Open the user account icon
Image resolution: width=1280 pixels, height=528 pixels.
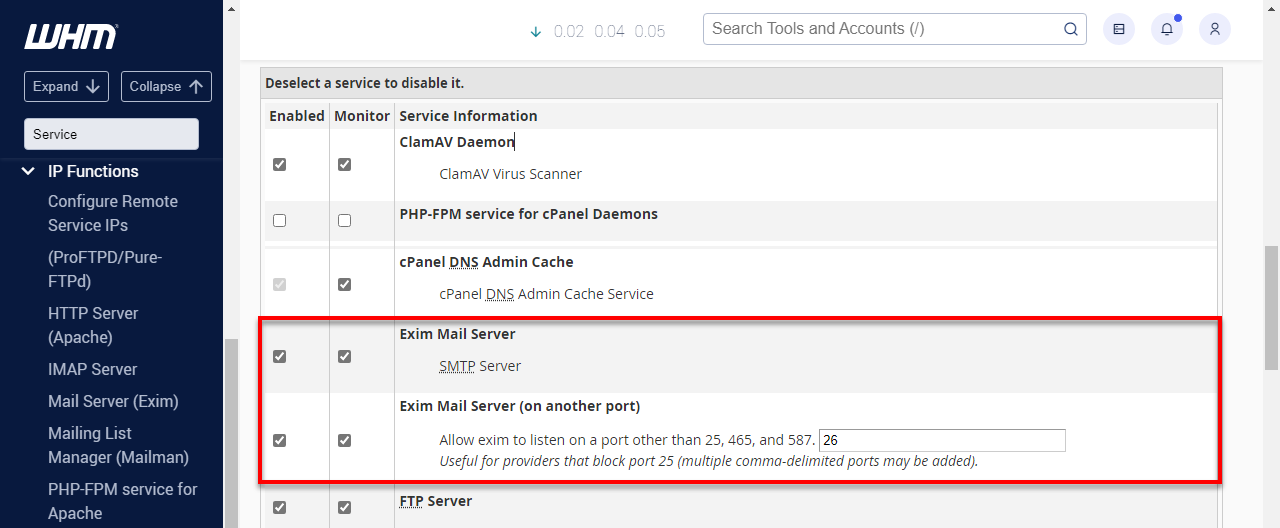(x=1215, y=29)
